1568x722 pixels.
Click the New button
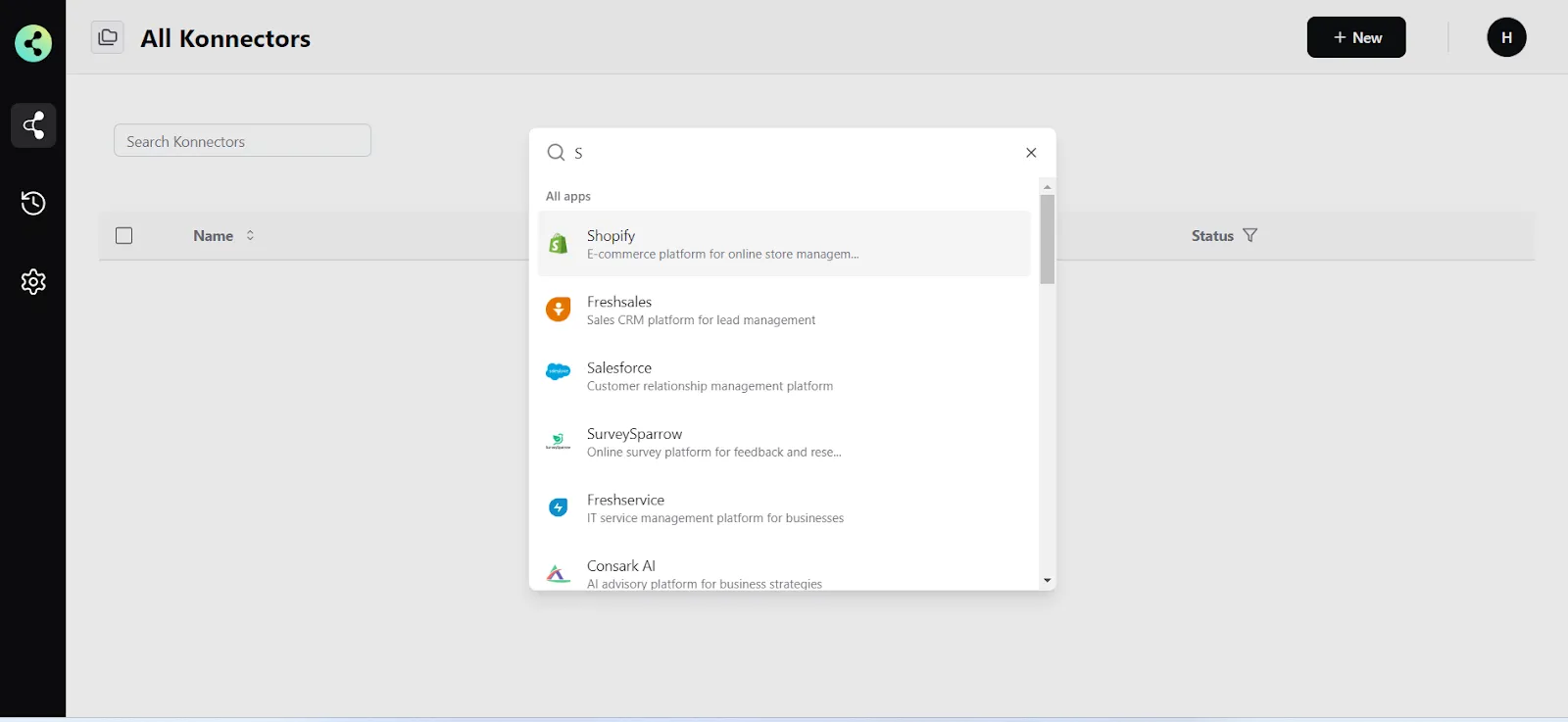coord(1356,37)
